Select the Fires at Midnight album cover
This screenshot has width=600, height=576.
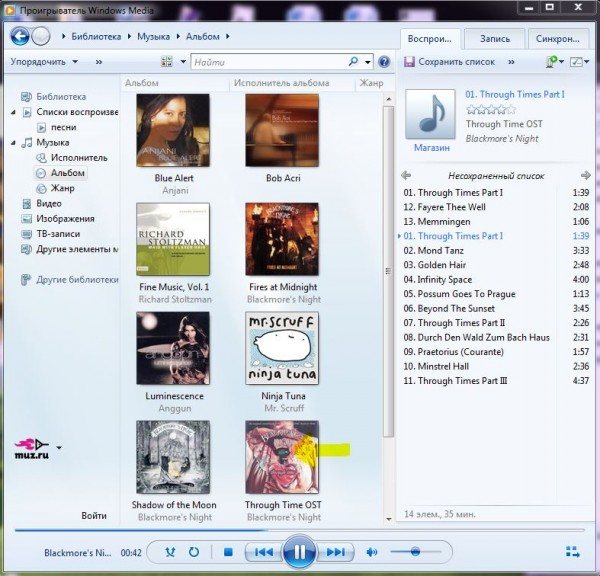point(282,239)
